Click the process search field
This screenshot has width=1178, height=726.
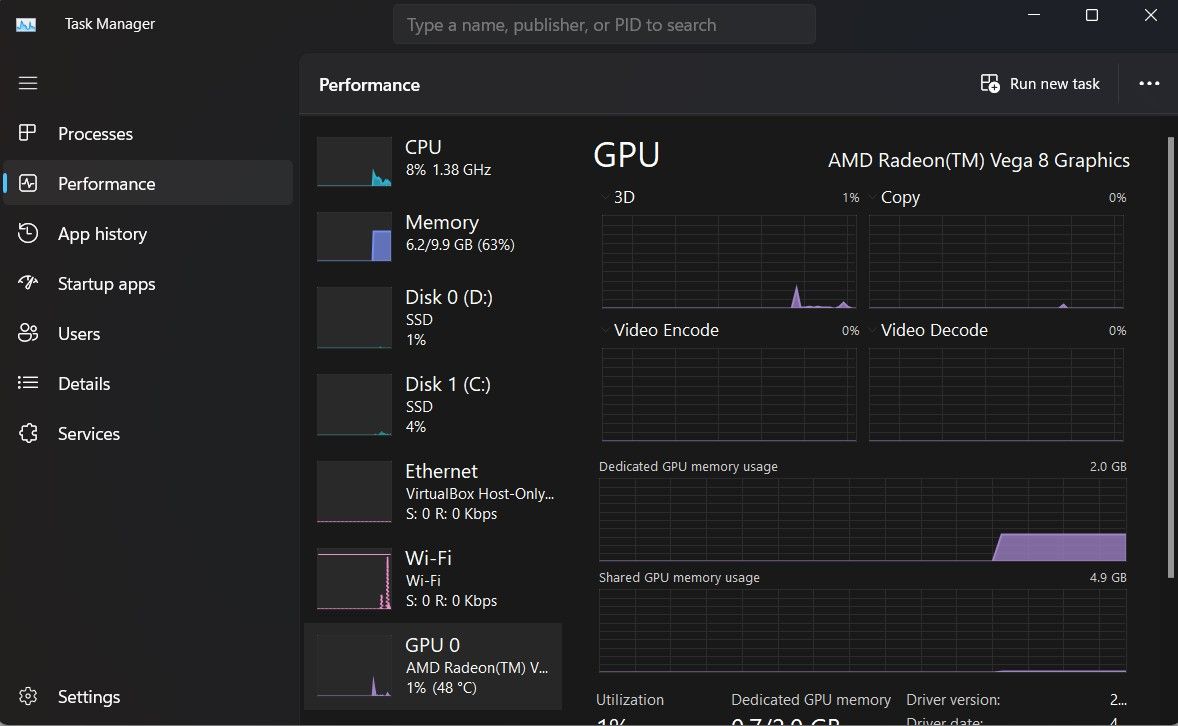[x=604, y=24]
